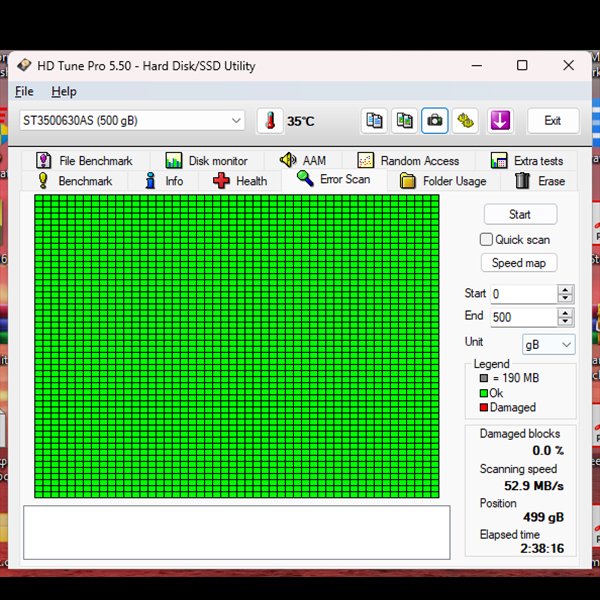Minimize the HD Tune Pro window
Image resolution: width=600 pixels, height=600 pixels.
pos(477,65)
